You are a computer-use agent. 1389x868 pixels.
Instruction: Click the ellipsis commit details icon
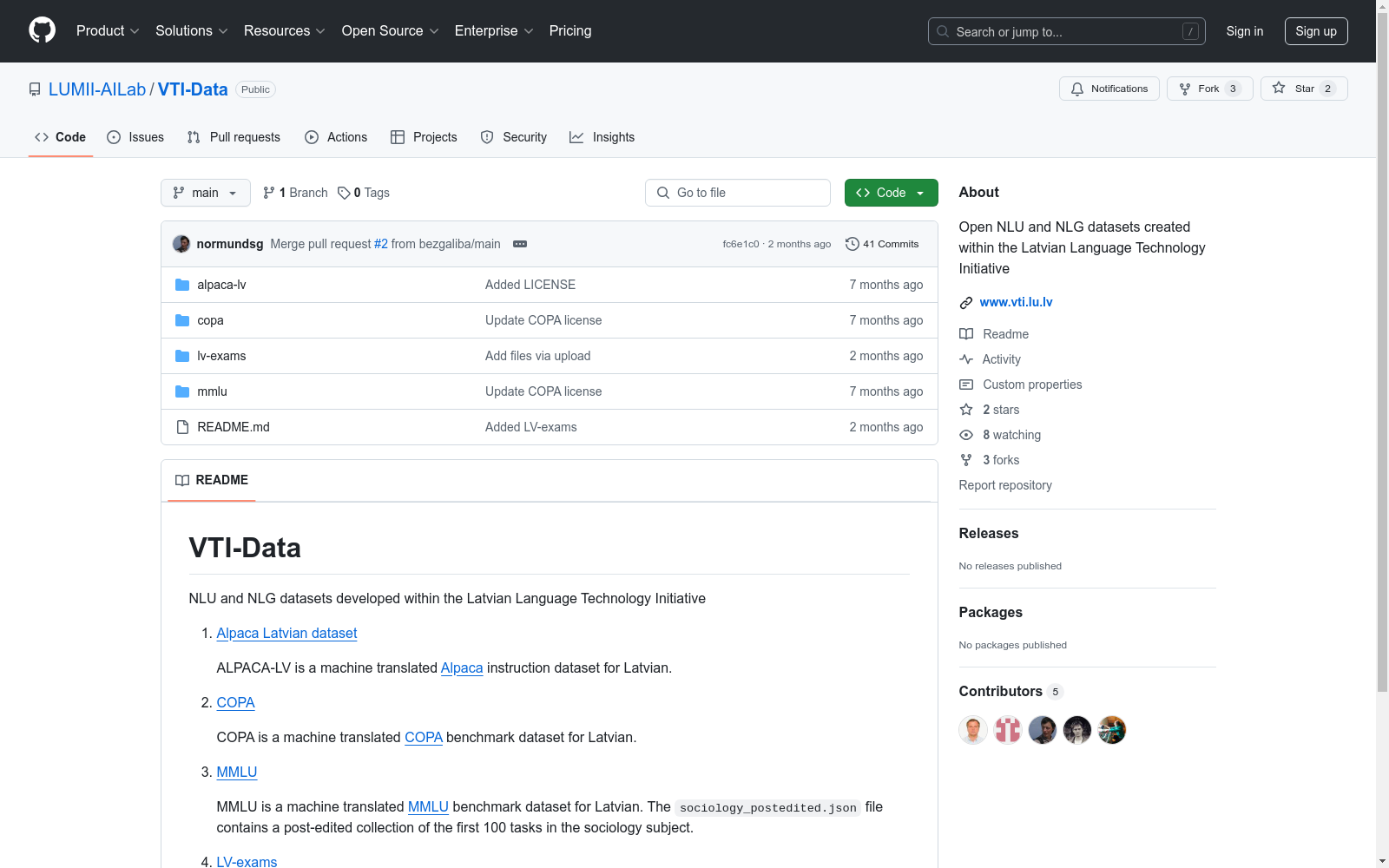click(x=520, y=244)
